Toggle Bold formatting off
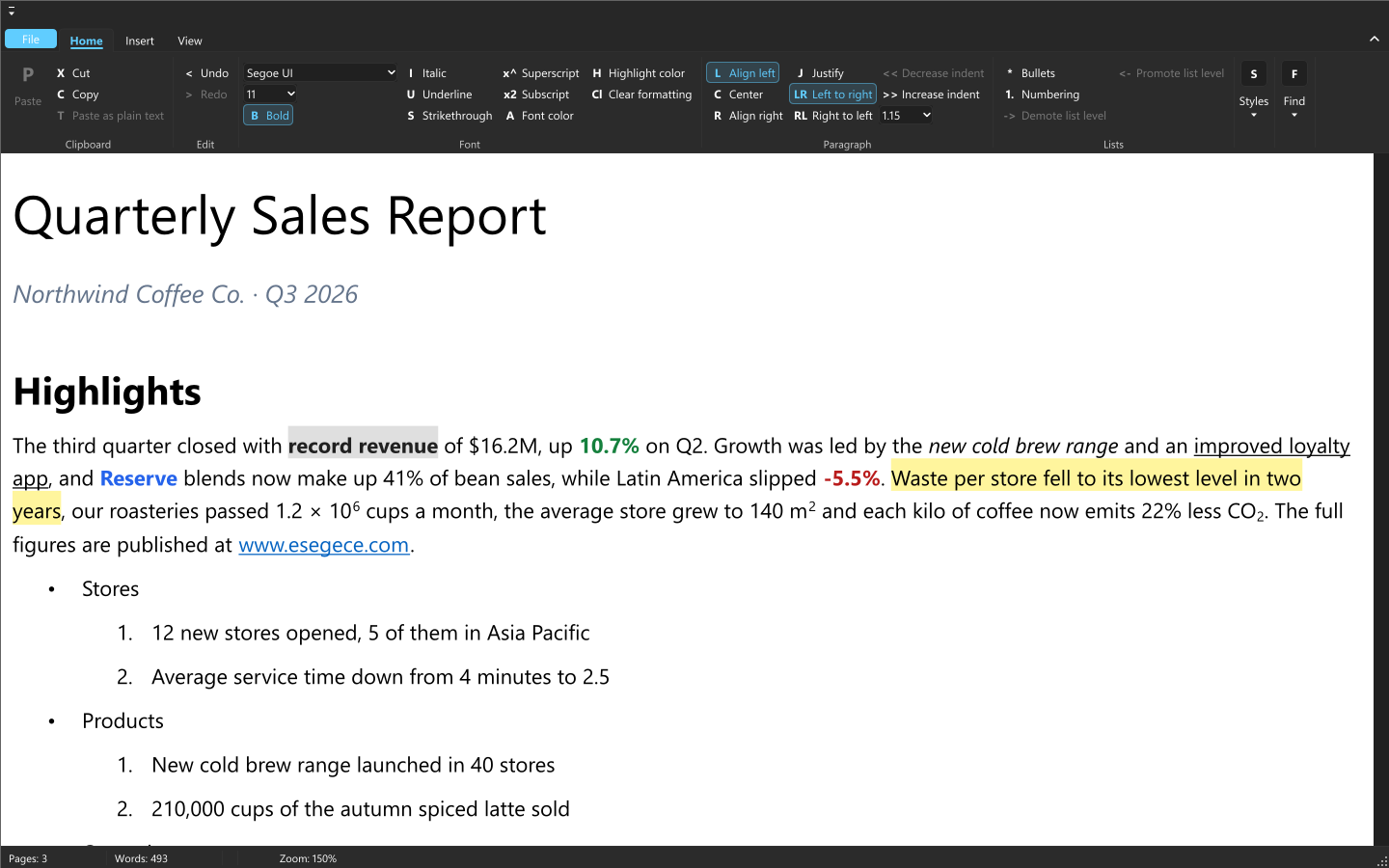1389x868 pixels. click(269, 116)
